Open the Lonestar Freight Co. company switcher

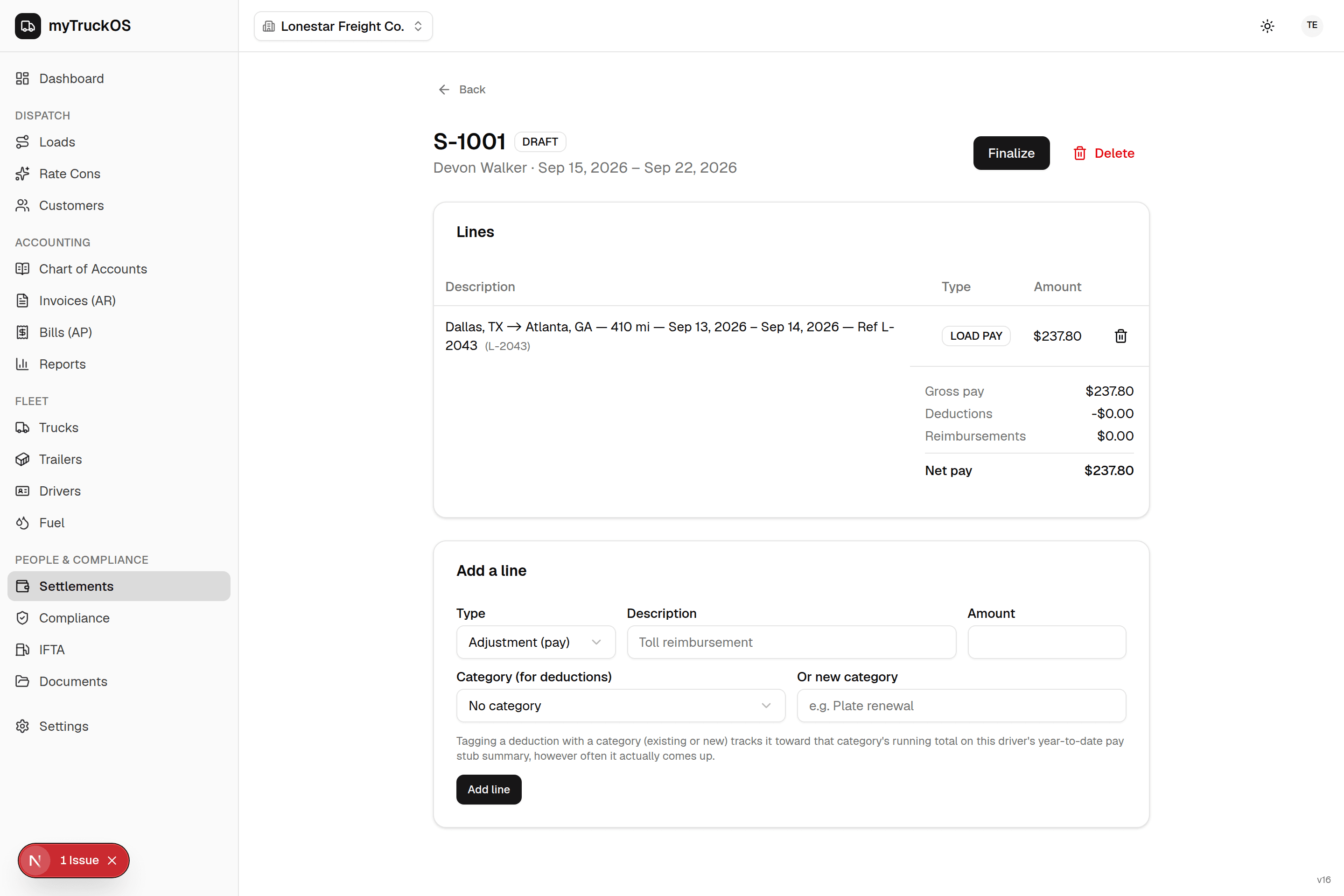pyautogui.click(x=343, y=26)
